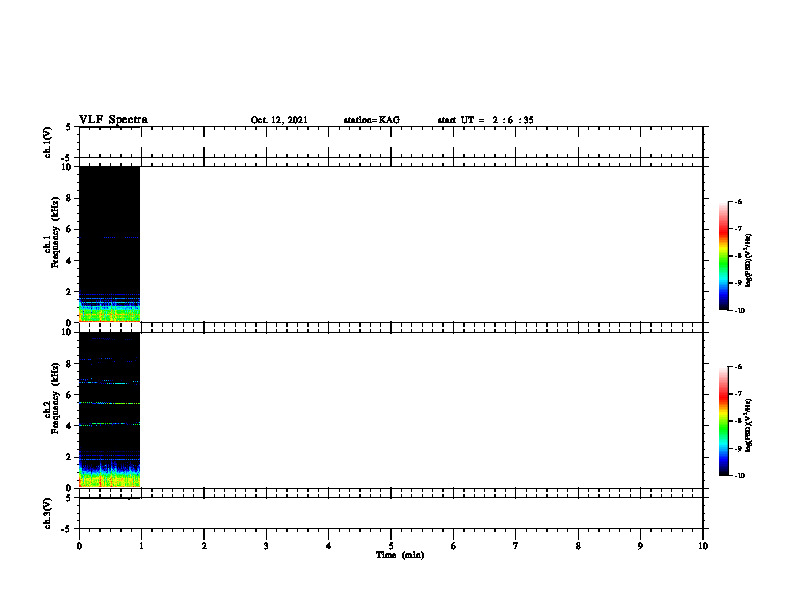
Task: Click the "8" tick on ch.2 frequency axis
Action: tap(69, 364)
